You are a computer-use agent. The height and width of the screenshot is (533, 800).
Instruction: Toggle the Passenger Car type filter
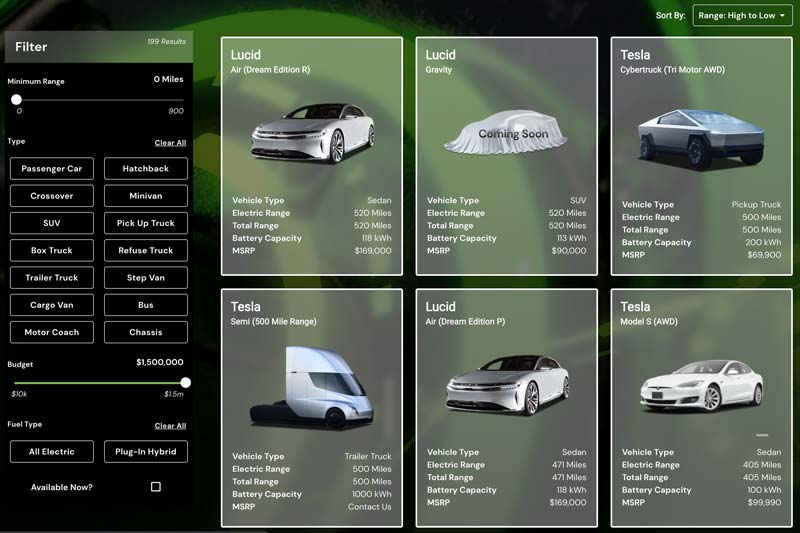pos(52,169)
